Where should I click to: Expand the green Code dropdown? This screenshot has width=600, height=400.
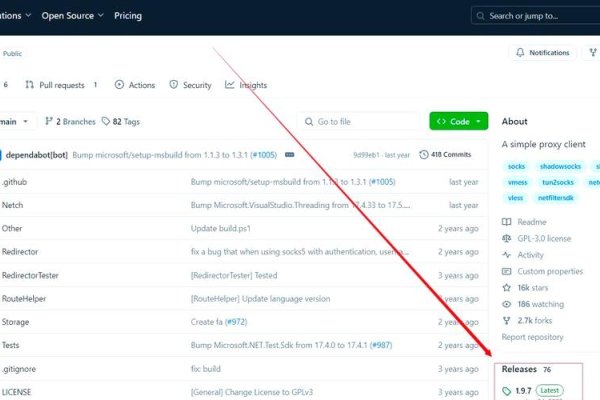pyautogui.click(x=459, y=121)
